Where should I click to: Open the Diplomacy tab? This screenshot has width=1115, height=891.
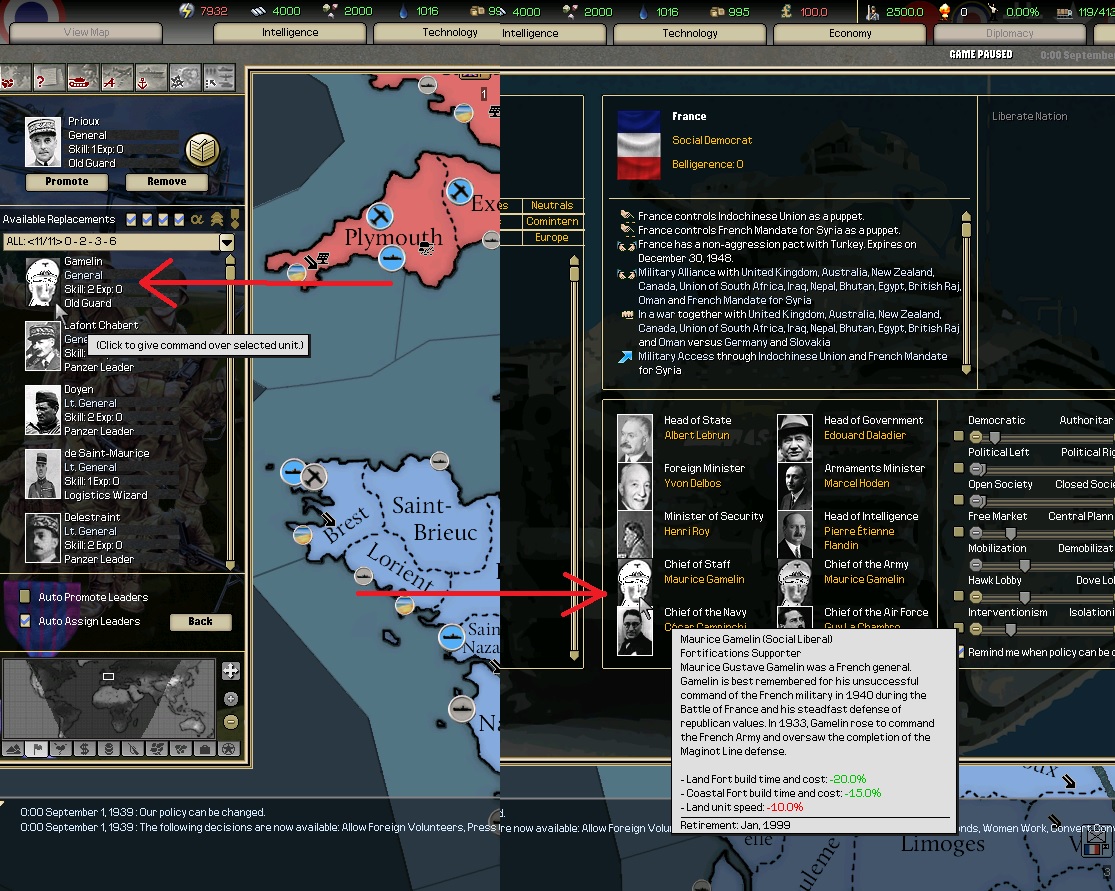click(1010, 33)
